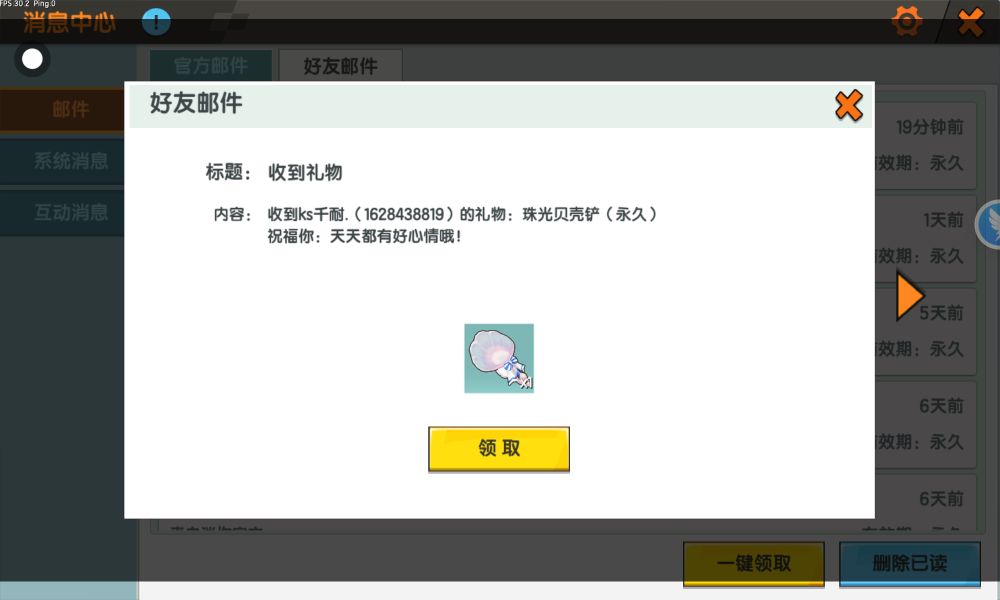Click the blue wing icon on right edge

(x=989, y=224)
